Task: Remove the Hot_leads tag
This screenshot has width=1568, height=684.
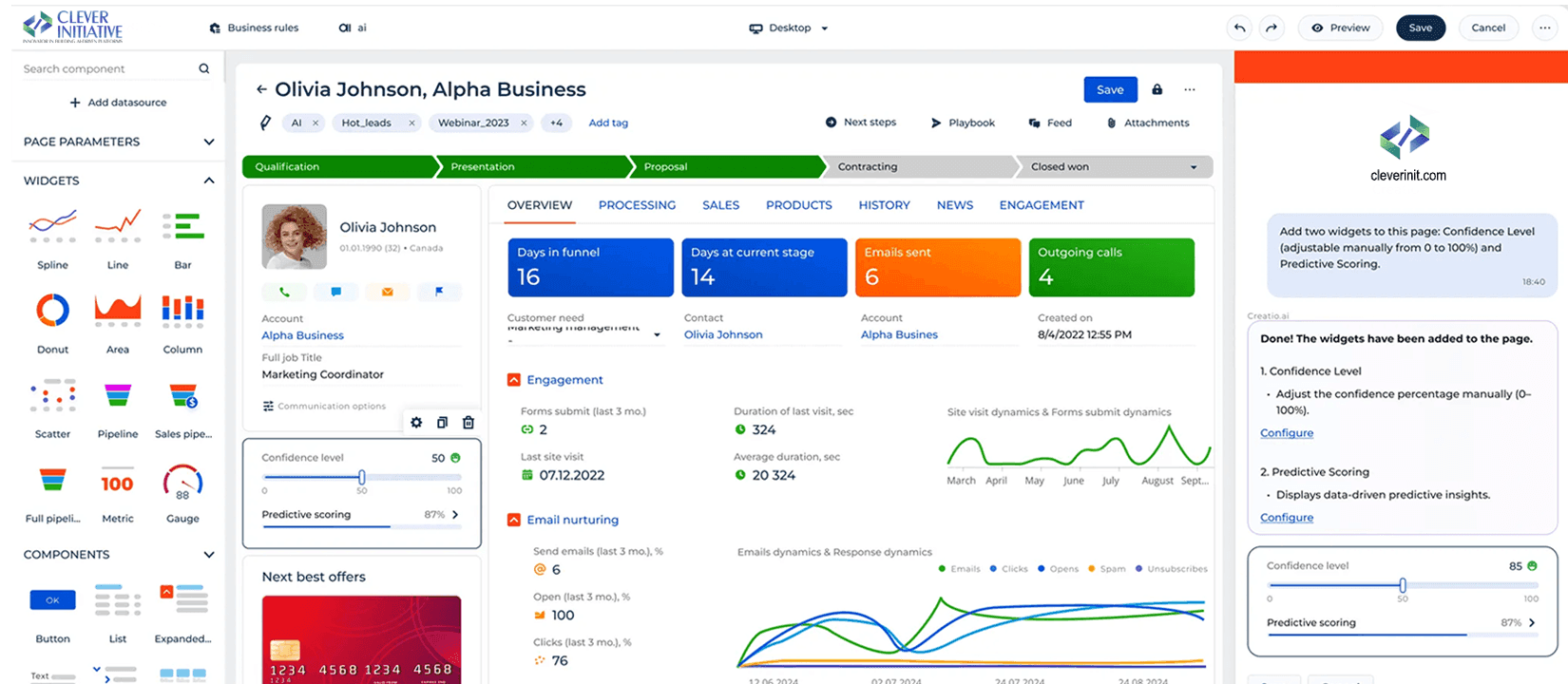Action: (x=411, y=123)
